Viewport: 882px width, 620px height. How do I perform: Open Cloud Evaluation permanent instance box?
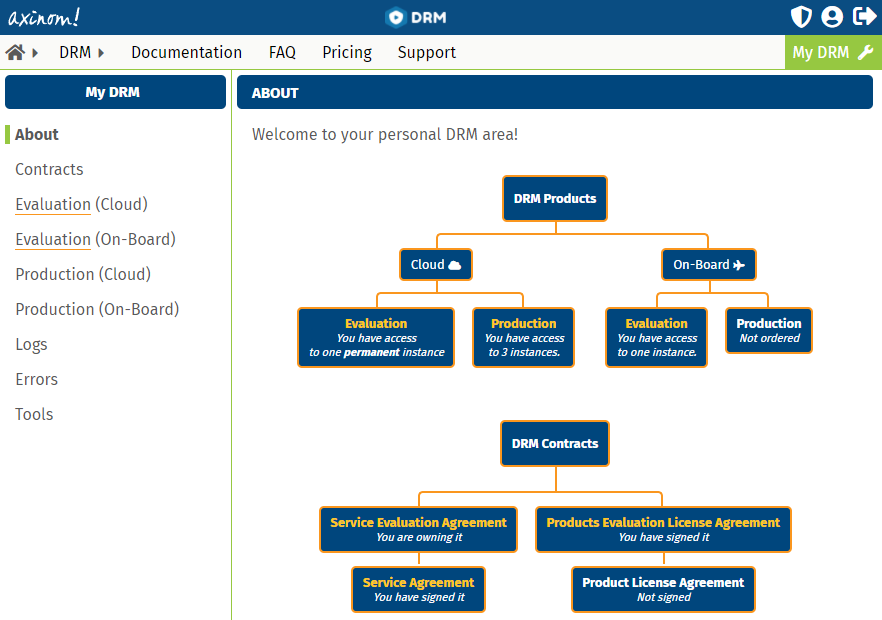point(376,338)
